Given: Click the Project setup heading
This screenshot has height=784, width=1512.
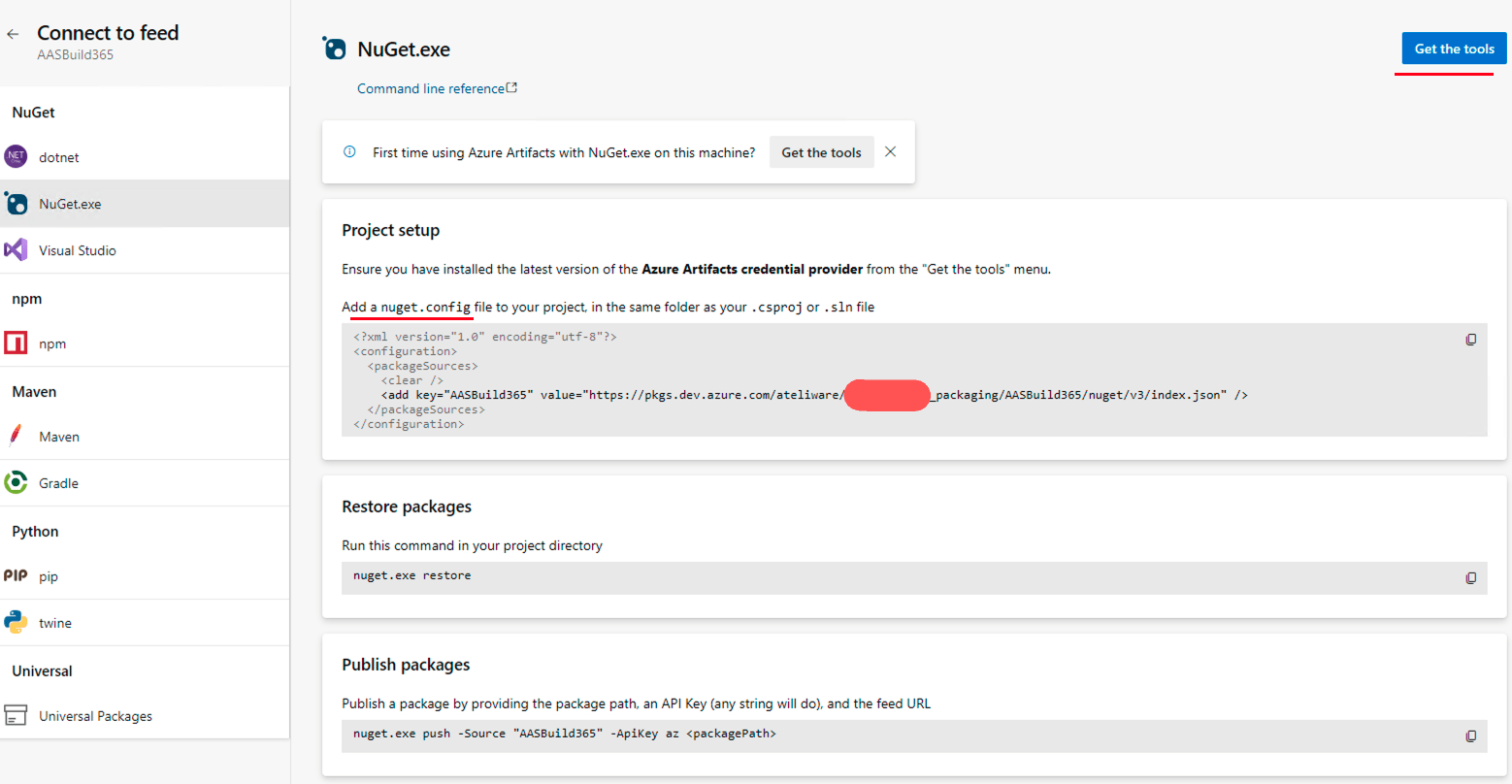Looking at the screenshot, I should click(x=390, y=230).
